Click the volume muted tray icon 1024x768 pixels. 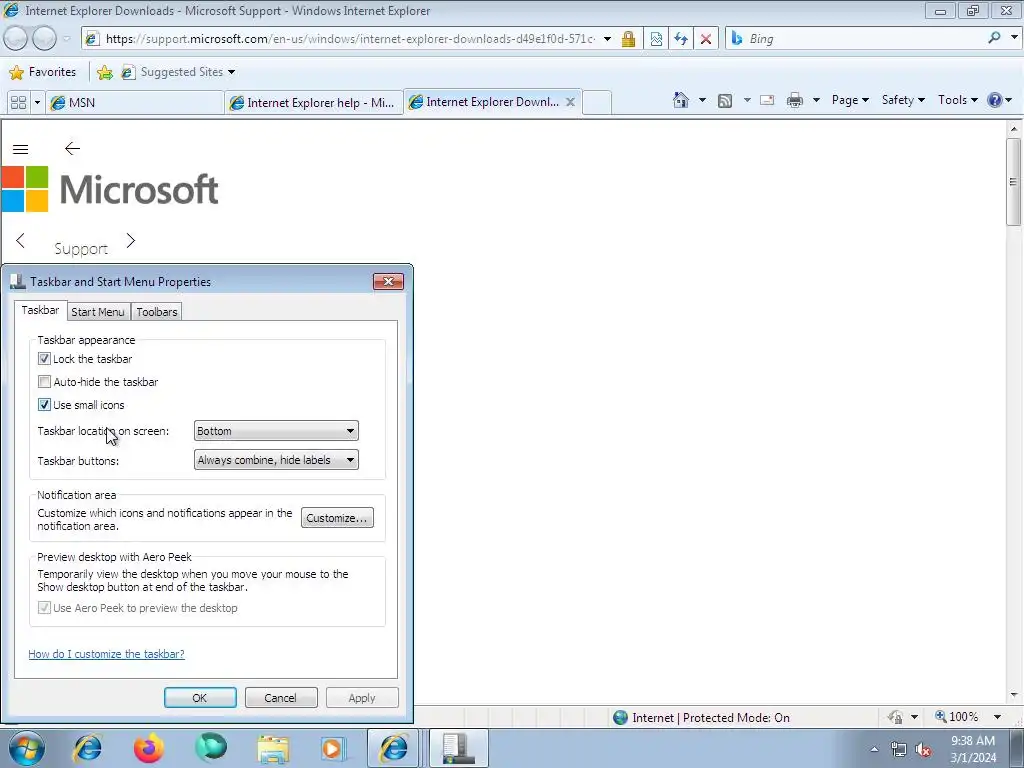pos(923,750)
